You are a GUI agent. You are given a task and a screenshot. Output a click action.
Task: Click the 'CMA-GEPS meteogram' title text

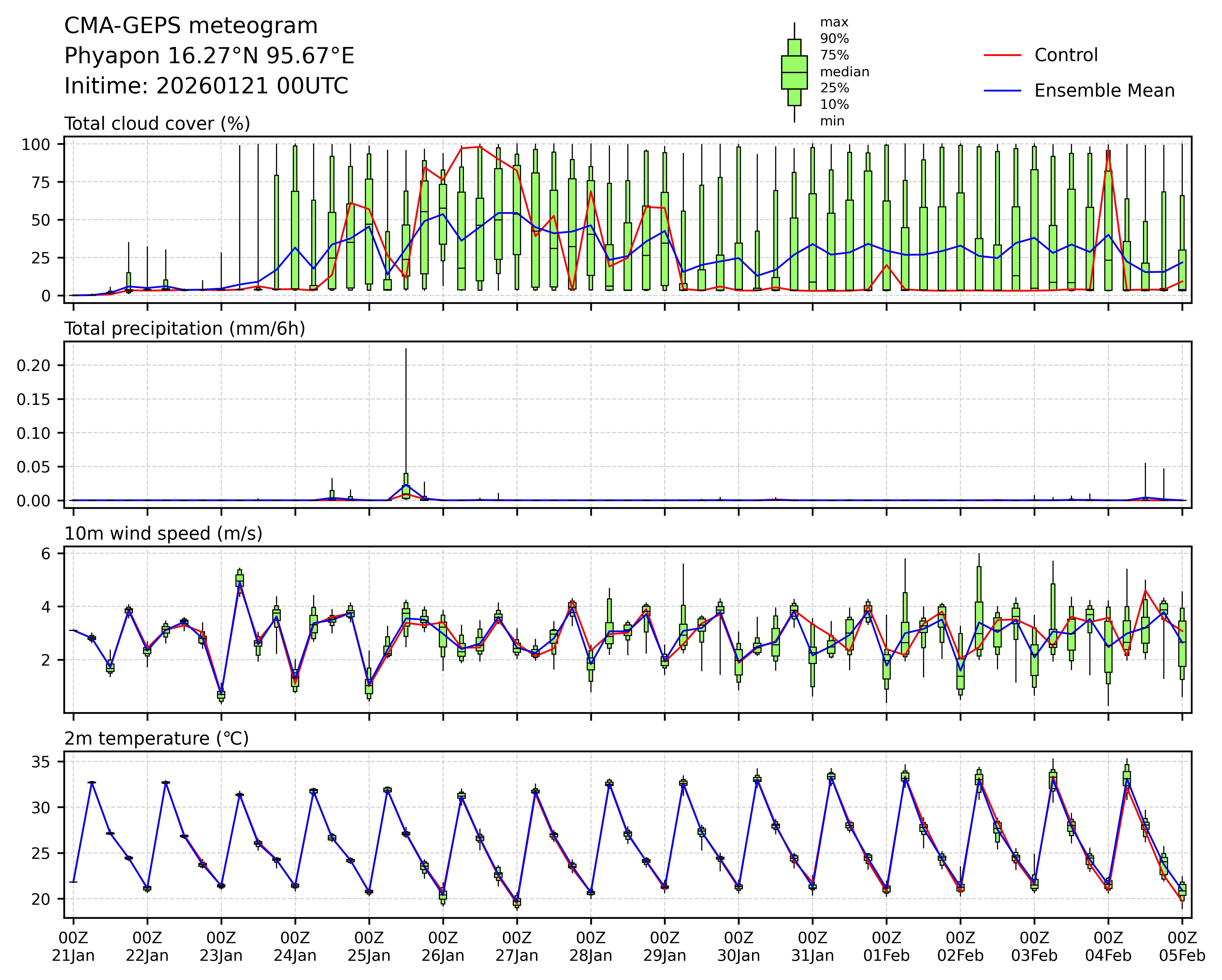191,26
